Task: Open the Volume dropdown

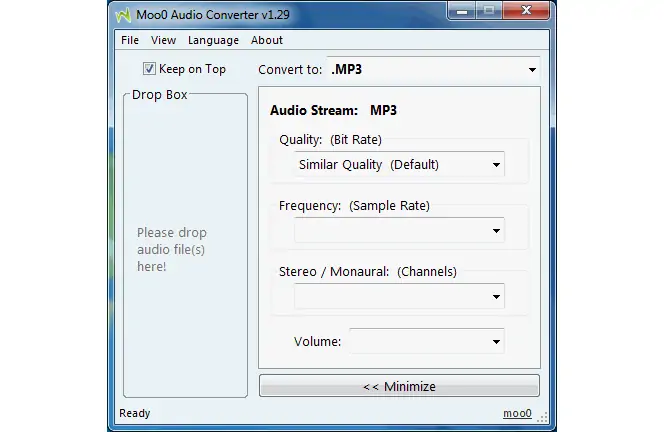Action: [427, 341]
